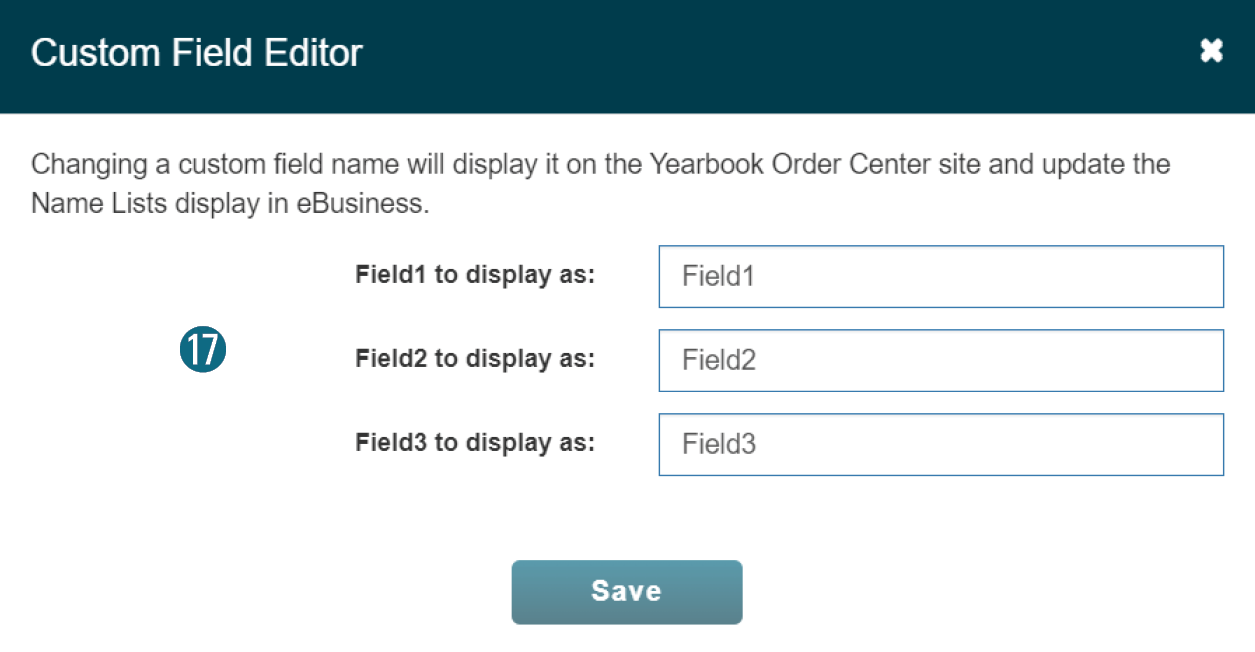The width and height of the screenshot is (1255, 652).
Task: Select the Field3 display name input
Action: pos(940,445)
